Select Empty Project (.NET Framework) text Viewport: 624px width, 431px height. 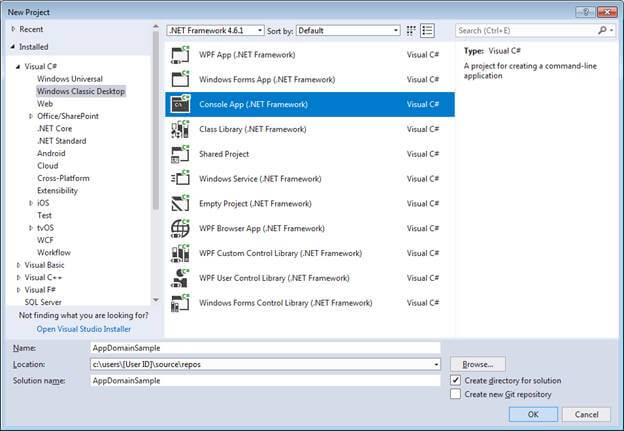pyautogui.click(x=255, y=204)
